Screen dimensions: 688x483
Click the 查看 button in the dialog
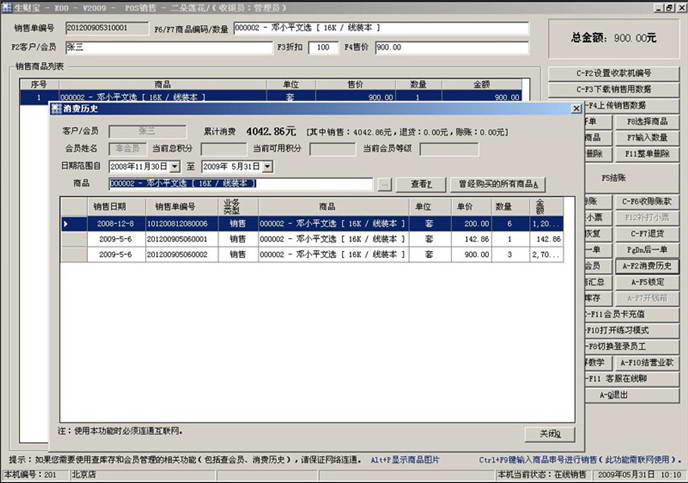point(421,184)
